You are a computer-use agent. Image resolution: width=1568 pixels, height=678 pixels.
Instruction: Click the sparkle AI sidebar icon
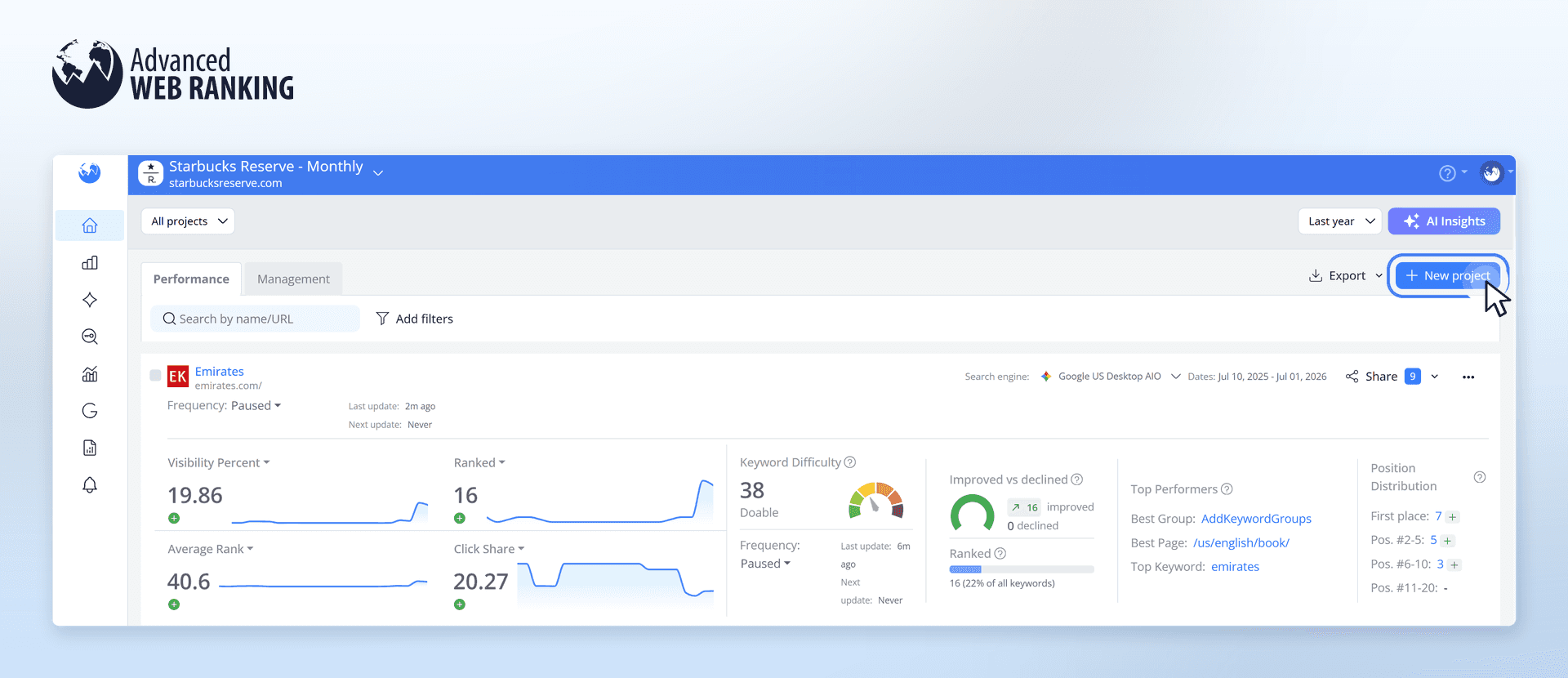pyautogui.click(x=90, y=300)
